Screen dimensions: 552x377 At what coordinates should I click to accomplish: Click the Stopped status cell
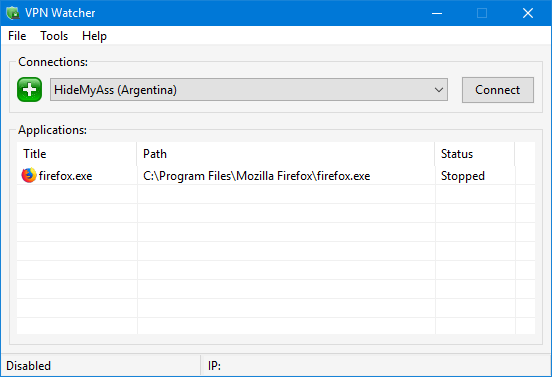coord(463,176)
